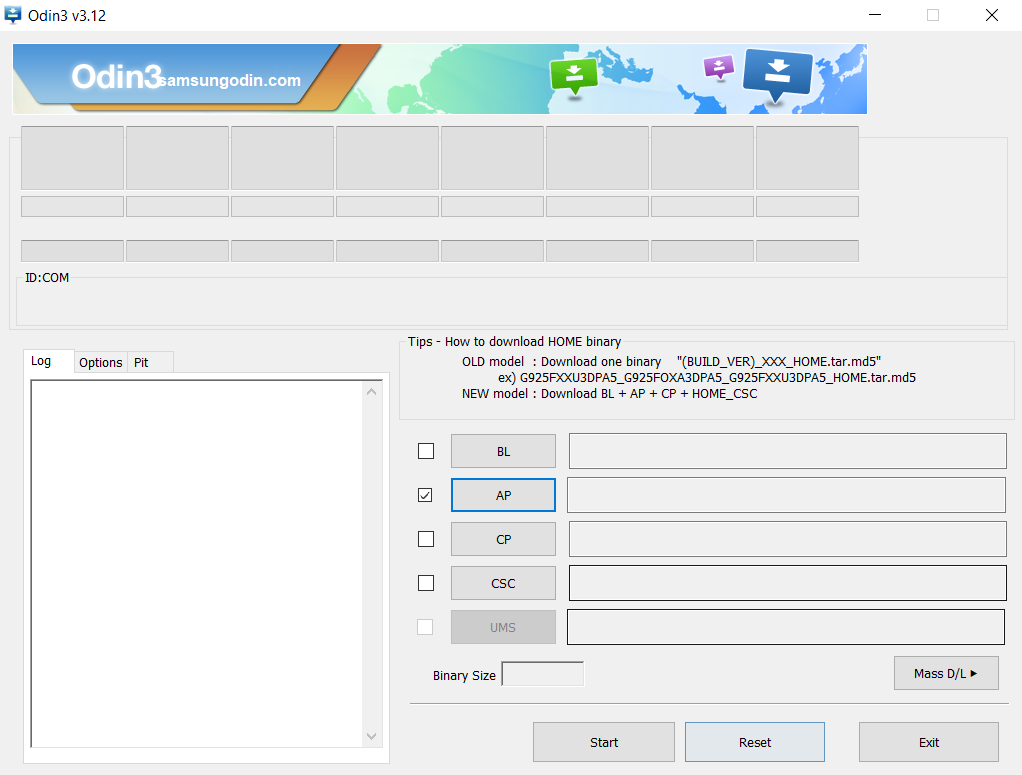Screen dimensions: 1022x775
Task: Click the ID:COM label
Action: (47, 278)
